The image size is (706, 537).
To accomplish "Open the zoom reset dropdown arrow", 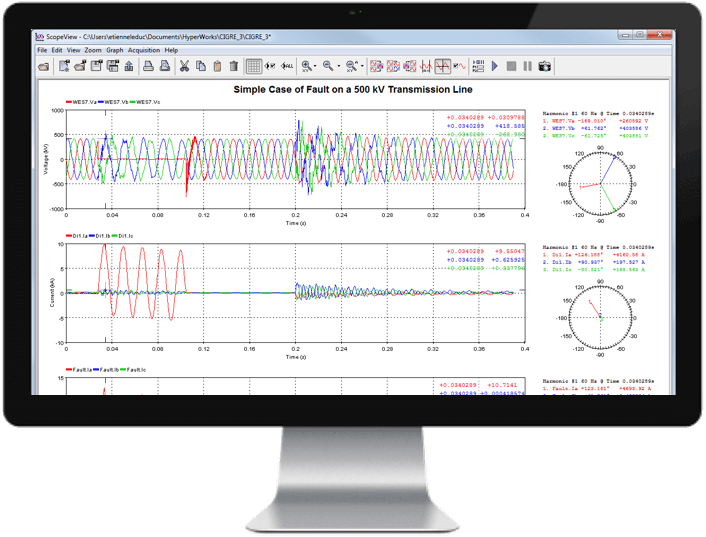I will [x=362, y=67].
